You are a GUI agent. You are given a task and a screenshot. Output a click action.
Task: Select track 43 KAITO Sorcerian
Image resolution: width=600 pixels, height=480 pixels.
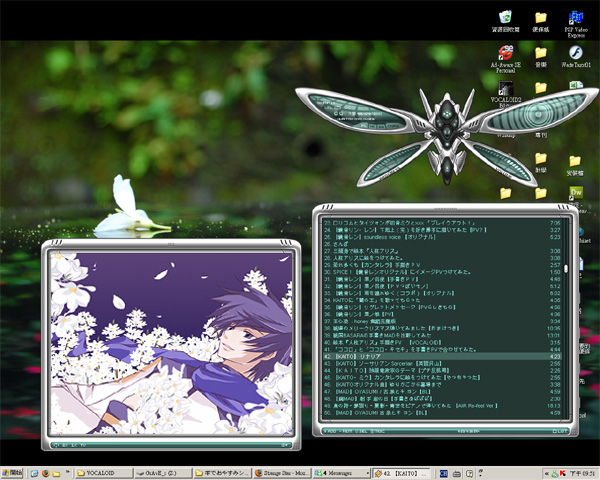442,363
